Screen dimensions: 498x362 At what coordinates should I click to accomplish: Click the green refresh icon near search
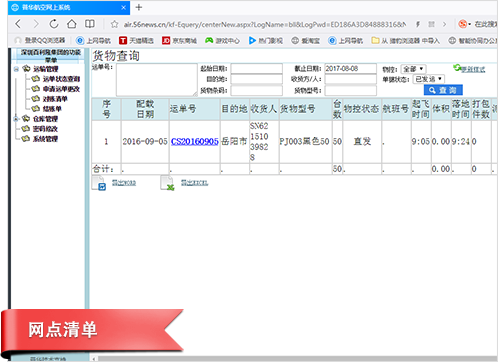coord(456,68)
